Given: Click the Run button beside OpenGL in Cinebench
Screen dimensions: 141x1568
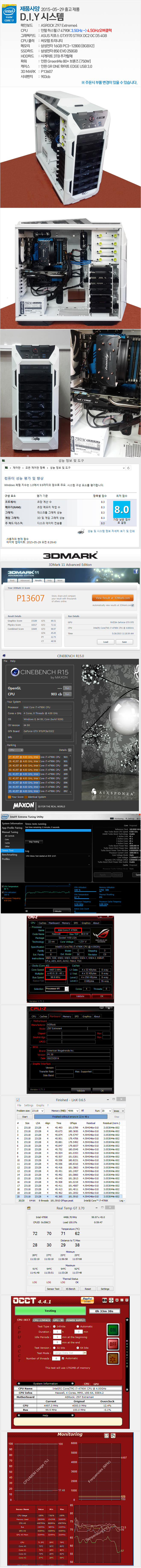Looking at the screenshot, I should (67, 688).
